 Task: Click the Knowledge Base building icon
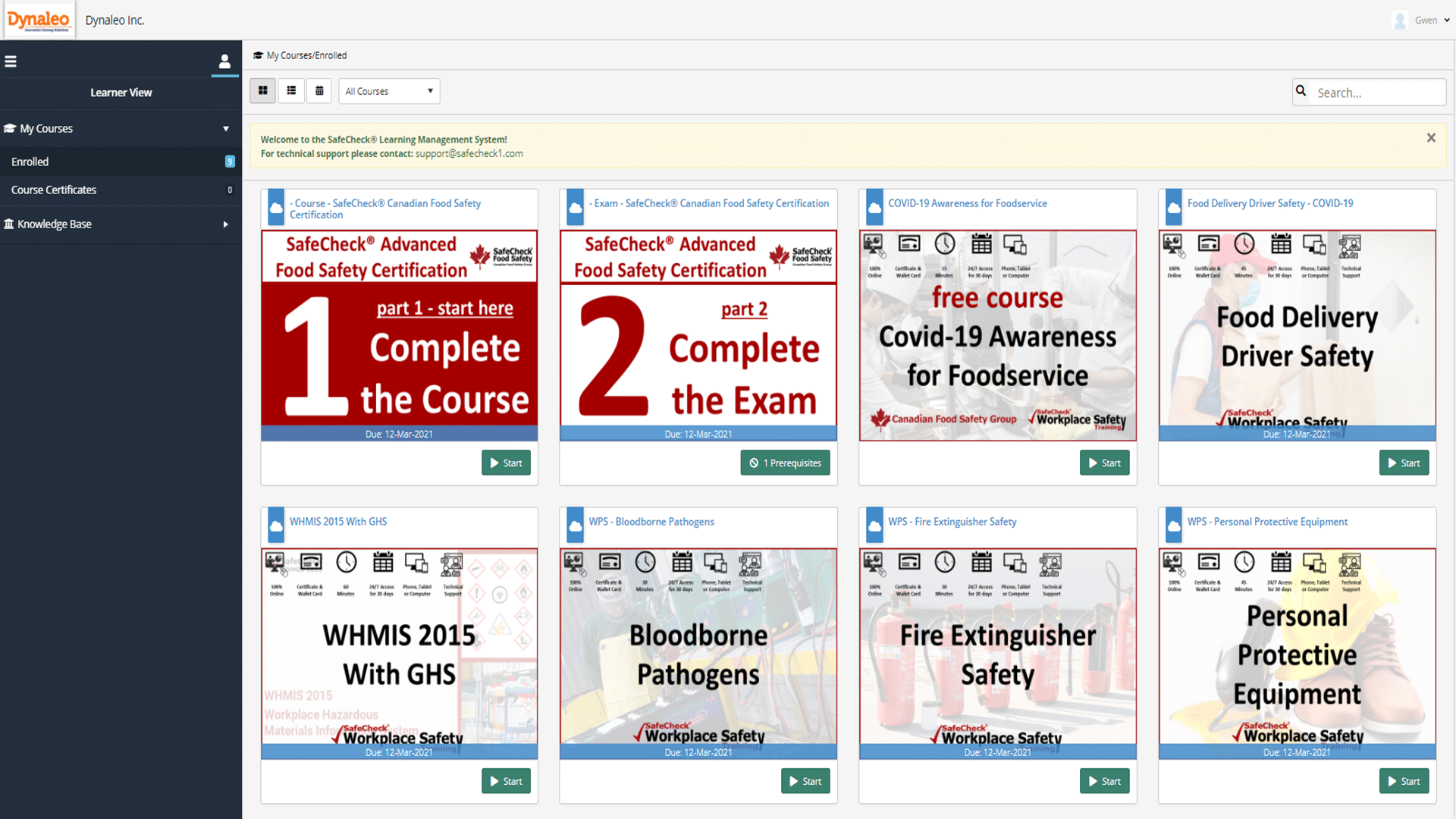point(9,224)
